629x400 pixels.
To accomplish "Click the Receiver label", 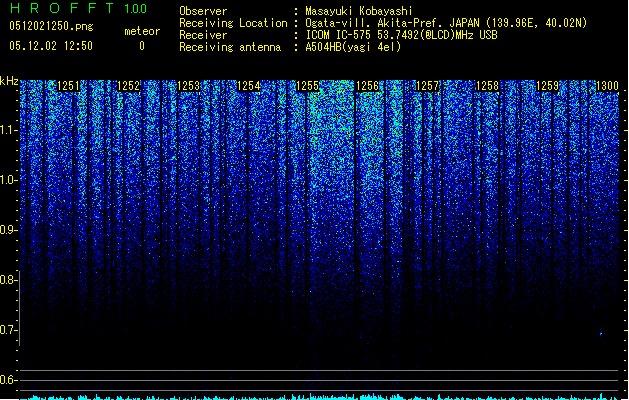I will tap(203, 35).
